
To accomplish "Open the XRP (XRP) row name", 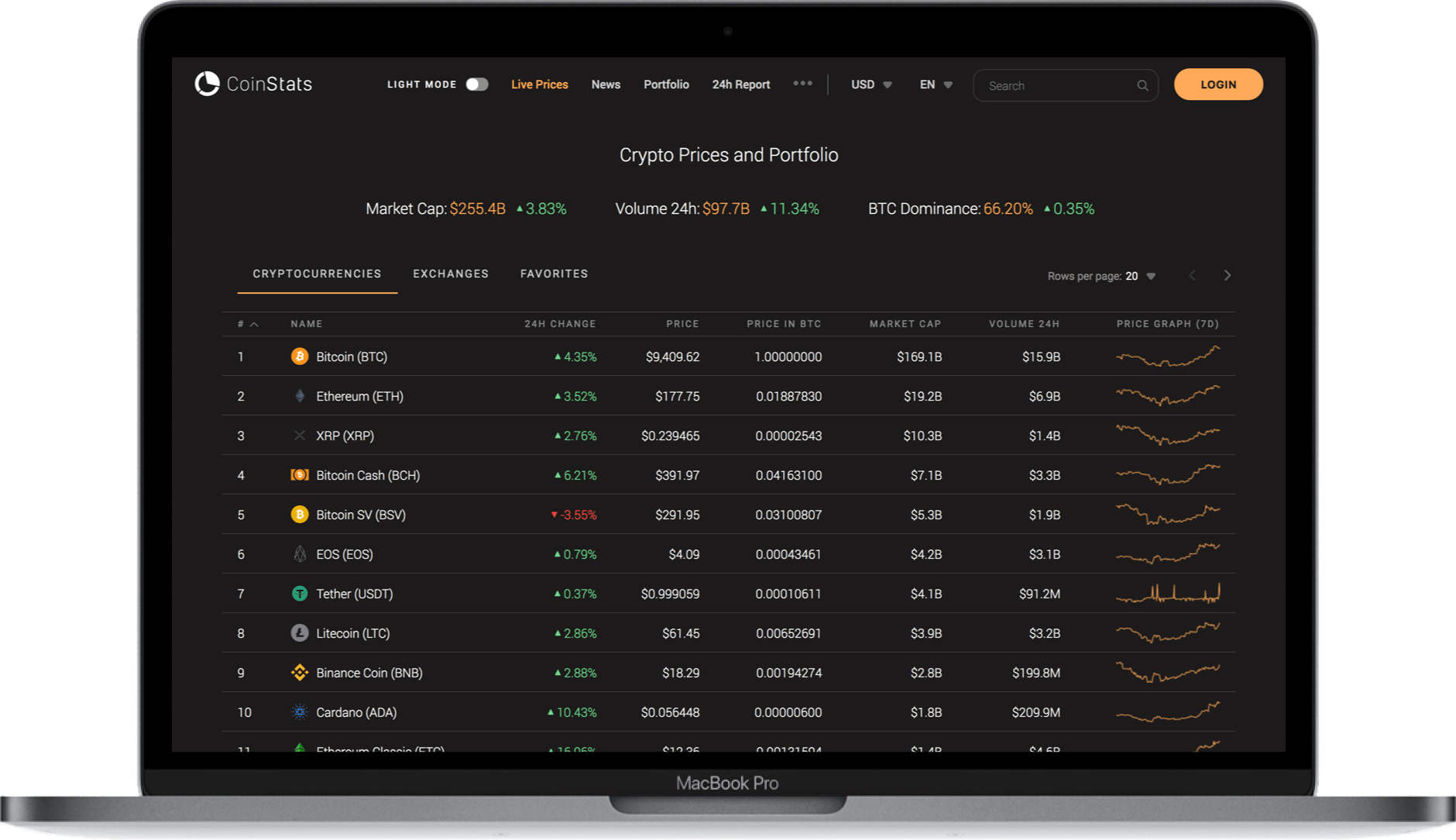I will pos(345,435).
